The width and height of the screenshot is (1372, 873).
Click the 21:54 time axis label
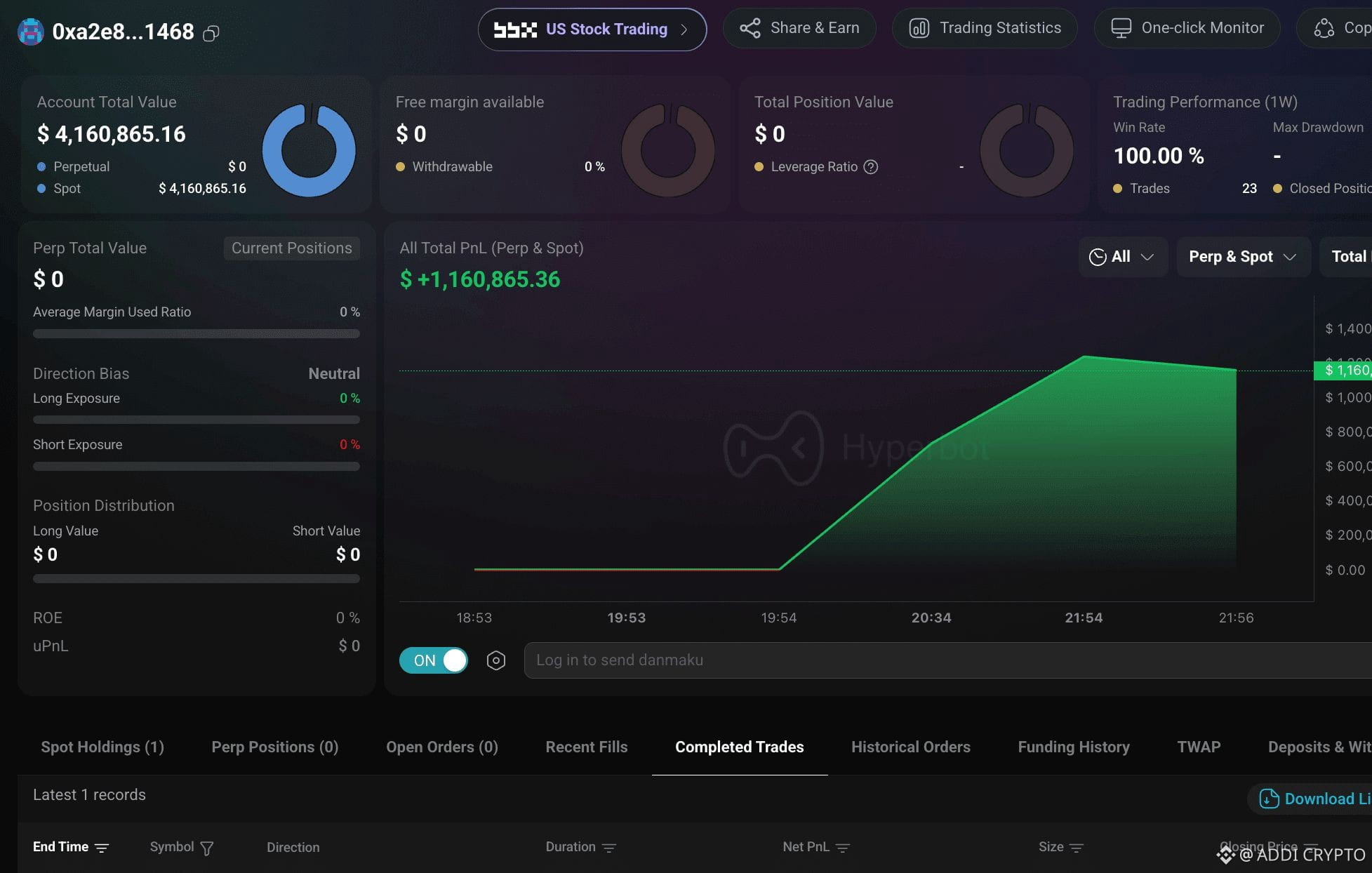click(1084, 618)
